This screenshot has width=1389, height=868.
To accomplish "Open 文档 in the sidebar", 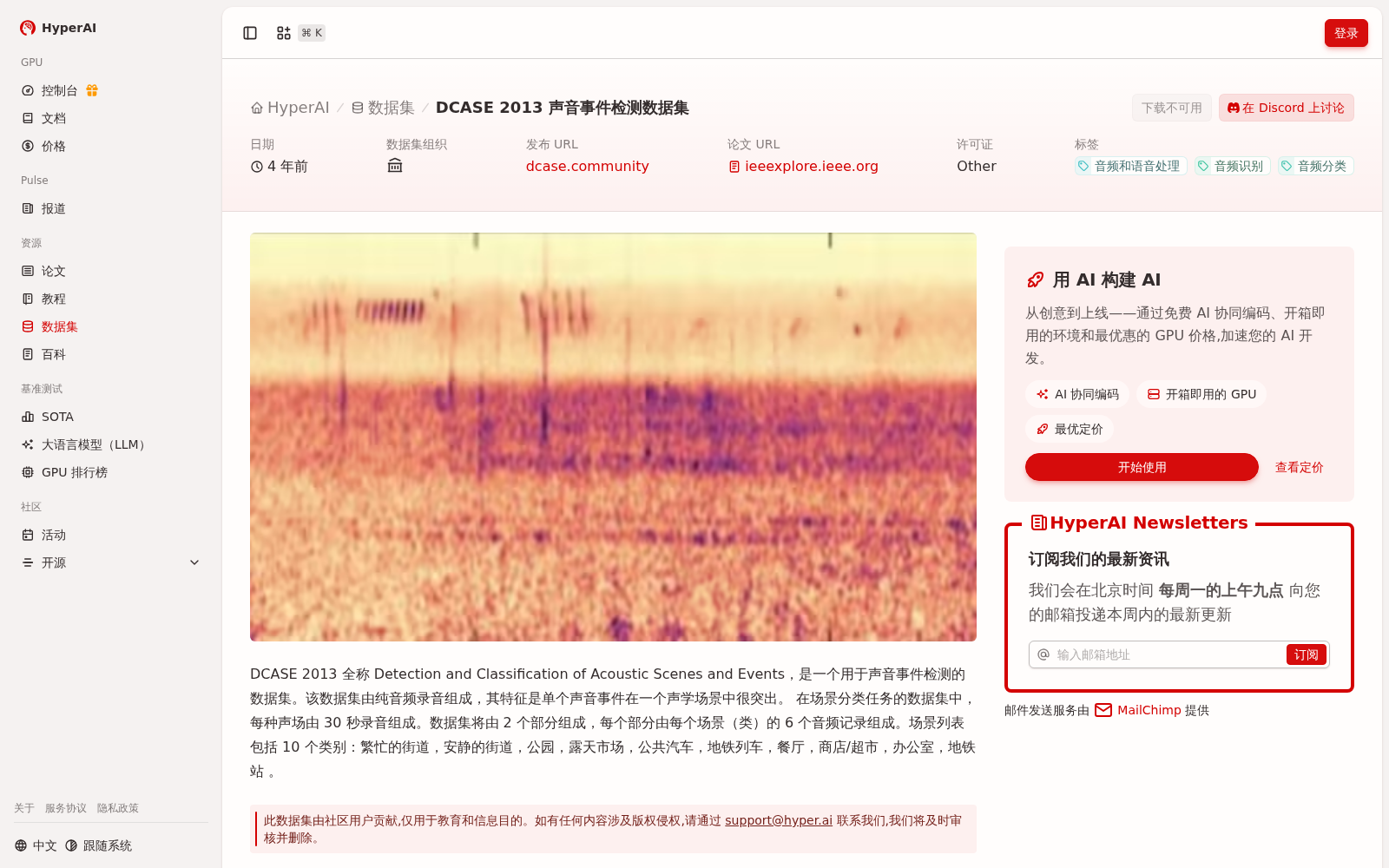I will (111, 118).
